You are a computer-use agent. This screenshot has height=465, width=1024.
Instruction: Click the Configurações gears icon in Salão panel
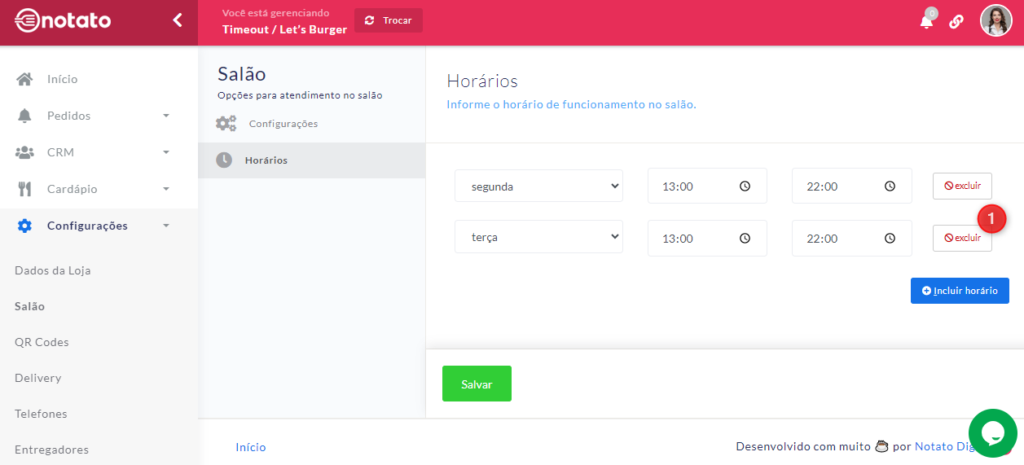pyautogui.click(x=226, y=124)
